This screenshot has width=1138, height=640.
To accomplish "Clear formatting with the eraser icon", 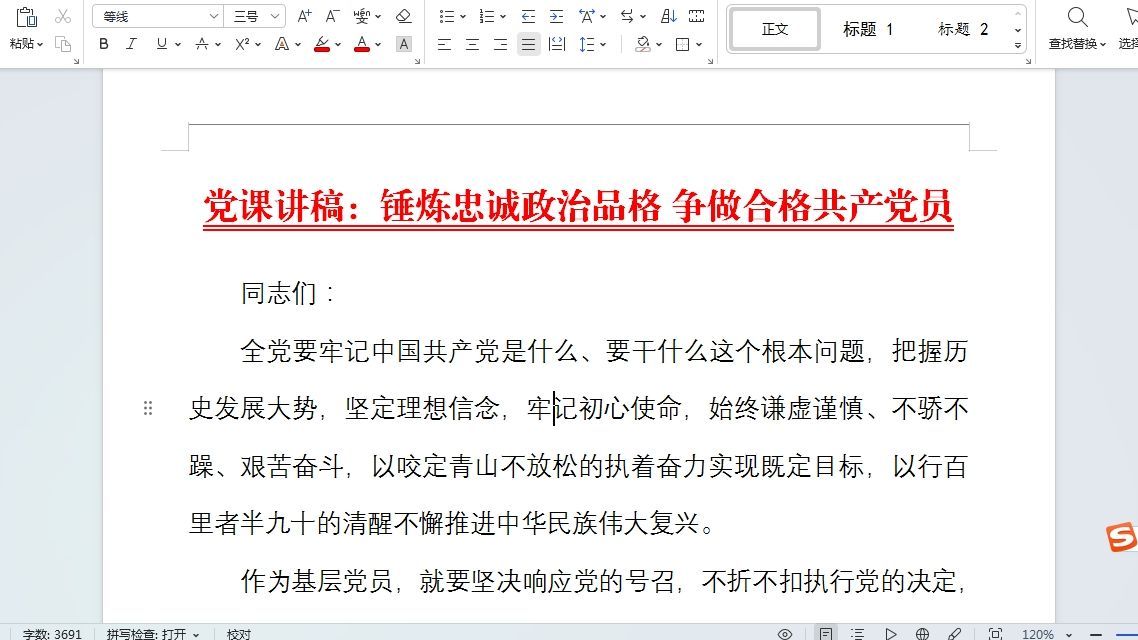I will coord(403,16).
